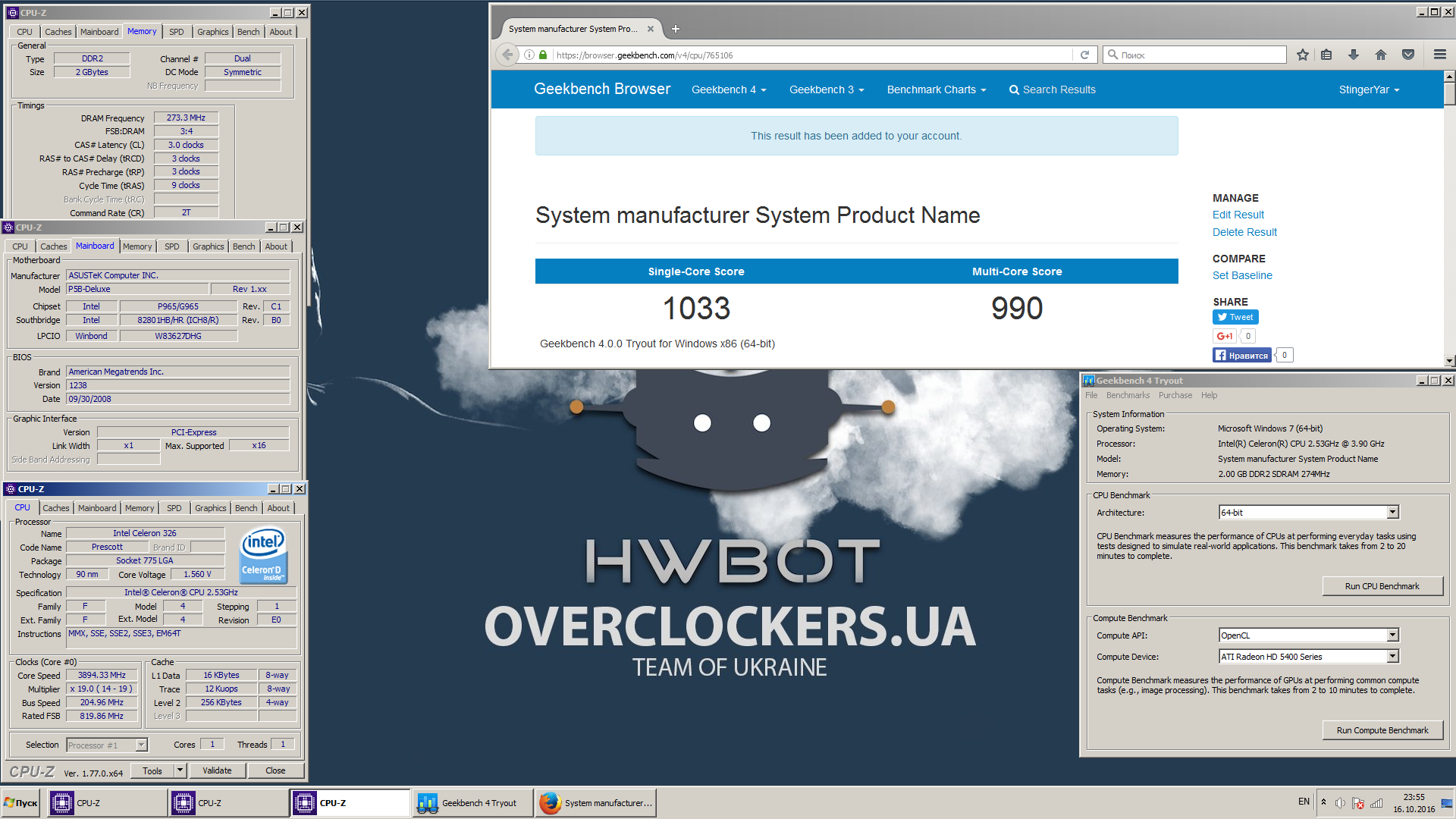Click the Set Baseline link
The width and height of the screenshot is (1456, 819).
tap(1242, 275)
